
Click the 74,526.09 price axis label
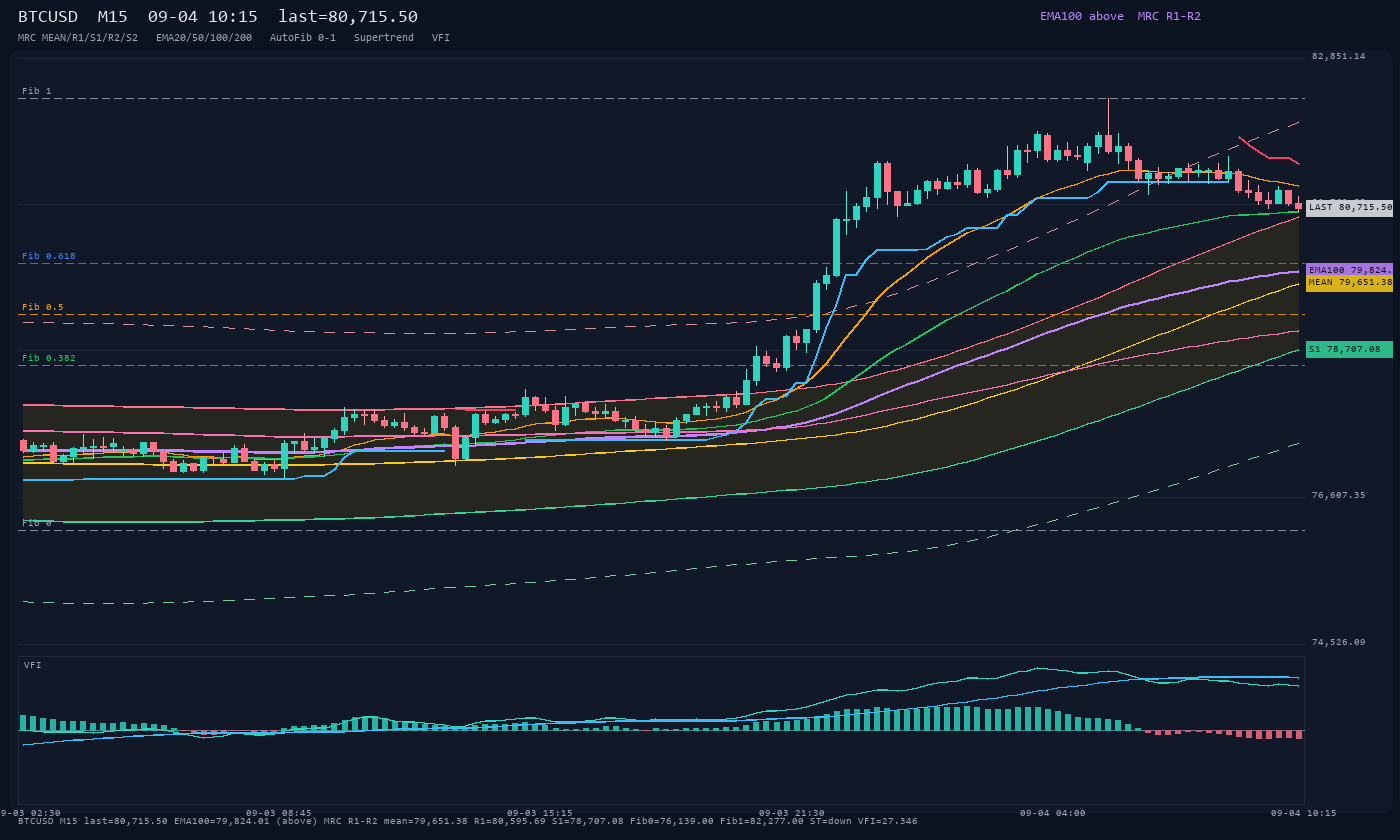(x=1338, y=642)
